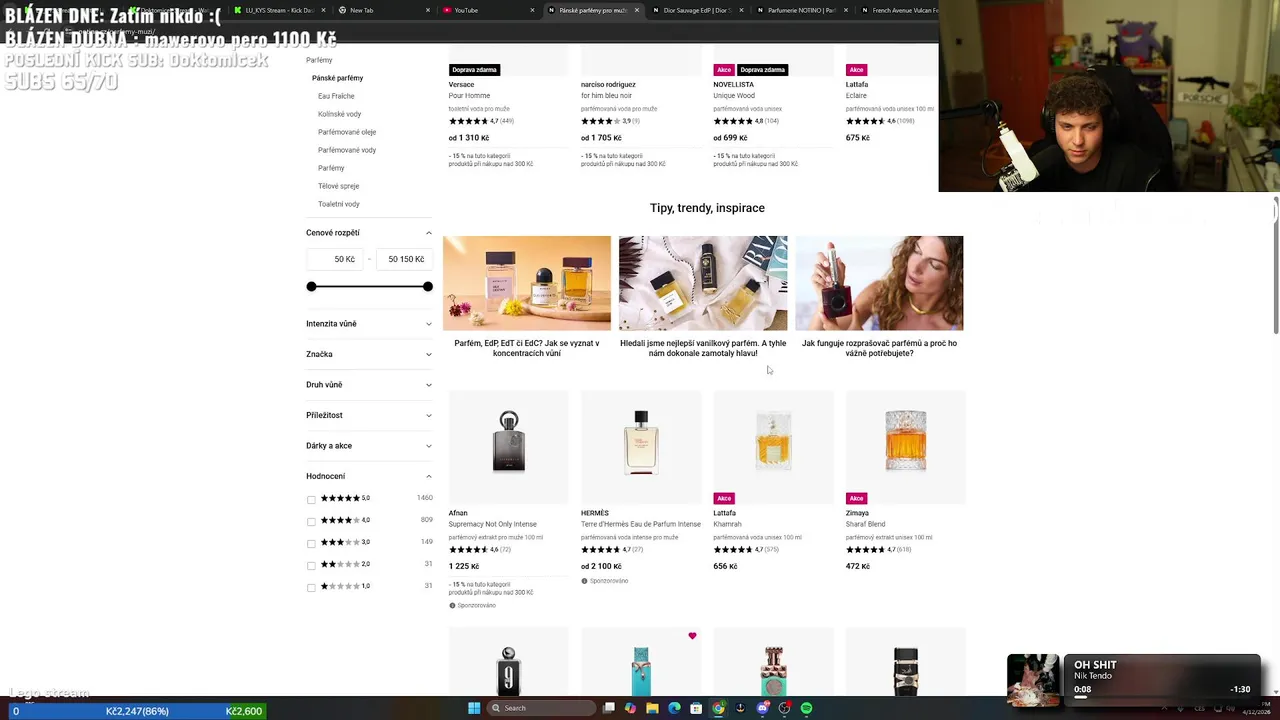Open the Kolínské vody subcategory

pyautogui.click(x=340, y=114)
